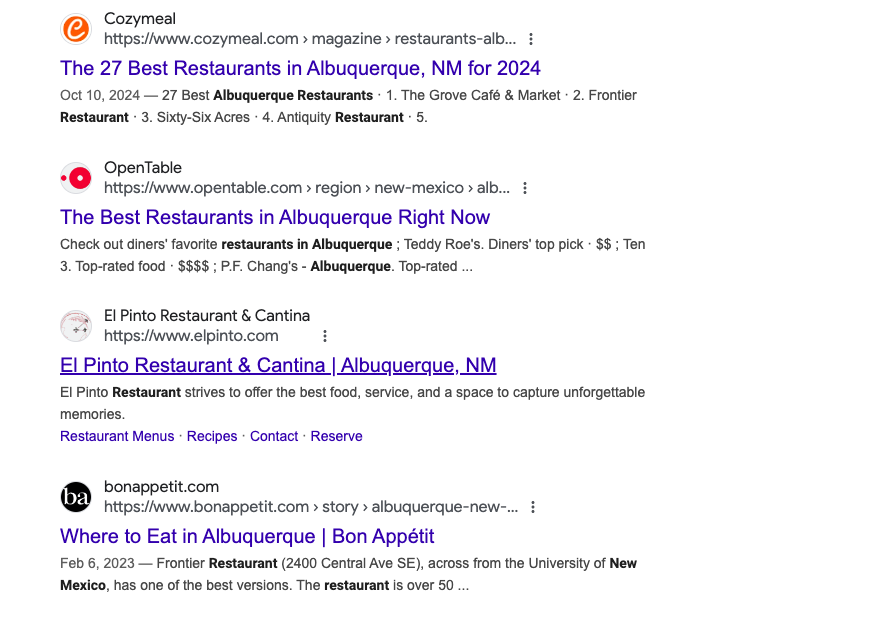Click the OpenTable site name
The width and height of the screenshot is (888, 631).
click(x=143, y=168)
